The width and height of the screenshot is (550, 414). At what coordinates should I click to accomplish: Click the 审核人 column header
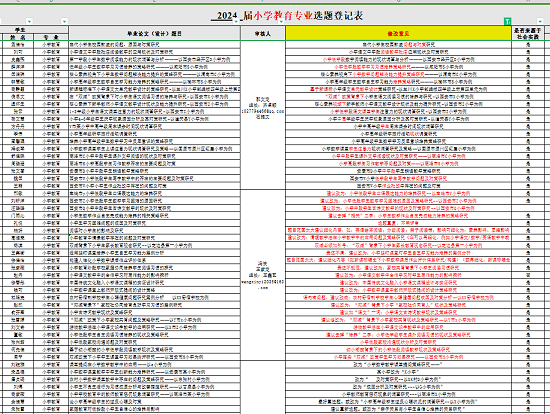263,33
